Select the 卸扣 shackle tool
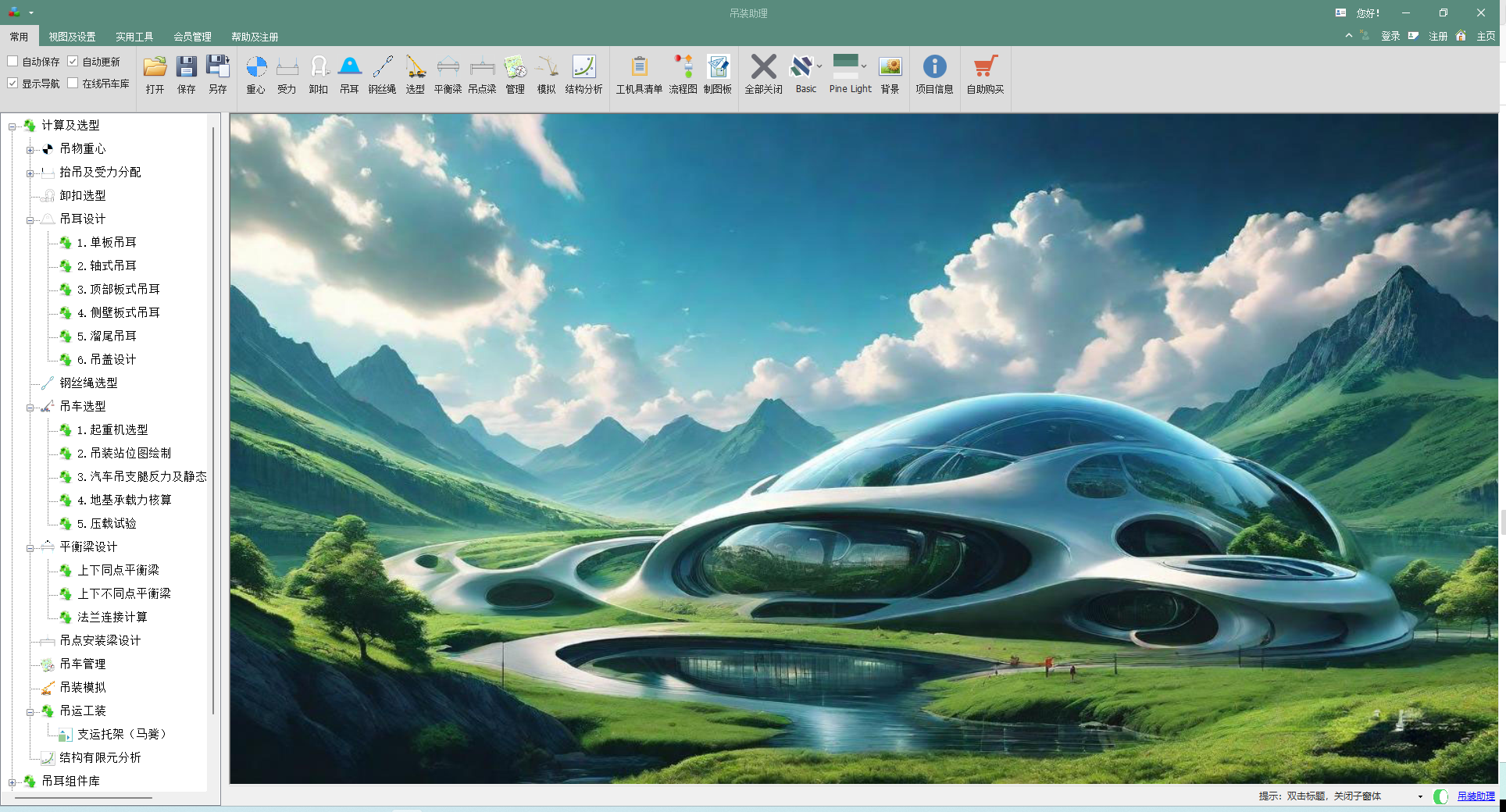This screenshot has width=1506, height=812. tap(318, 75)
